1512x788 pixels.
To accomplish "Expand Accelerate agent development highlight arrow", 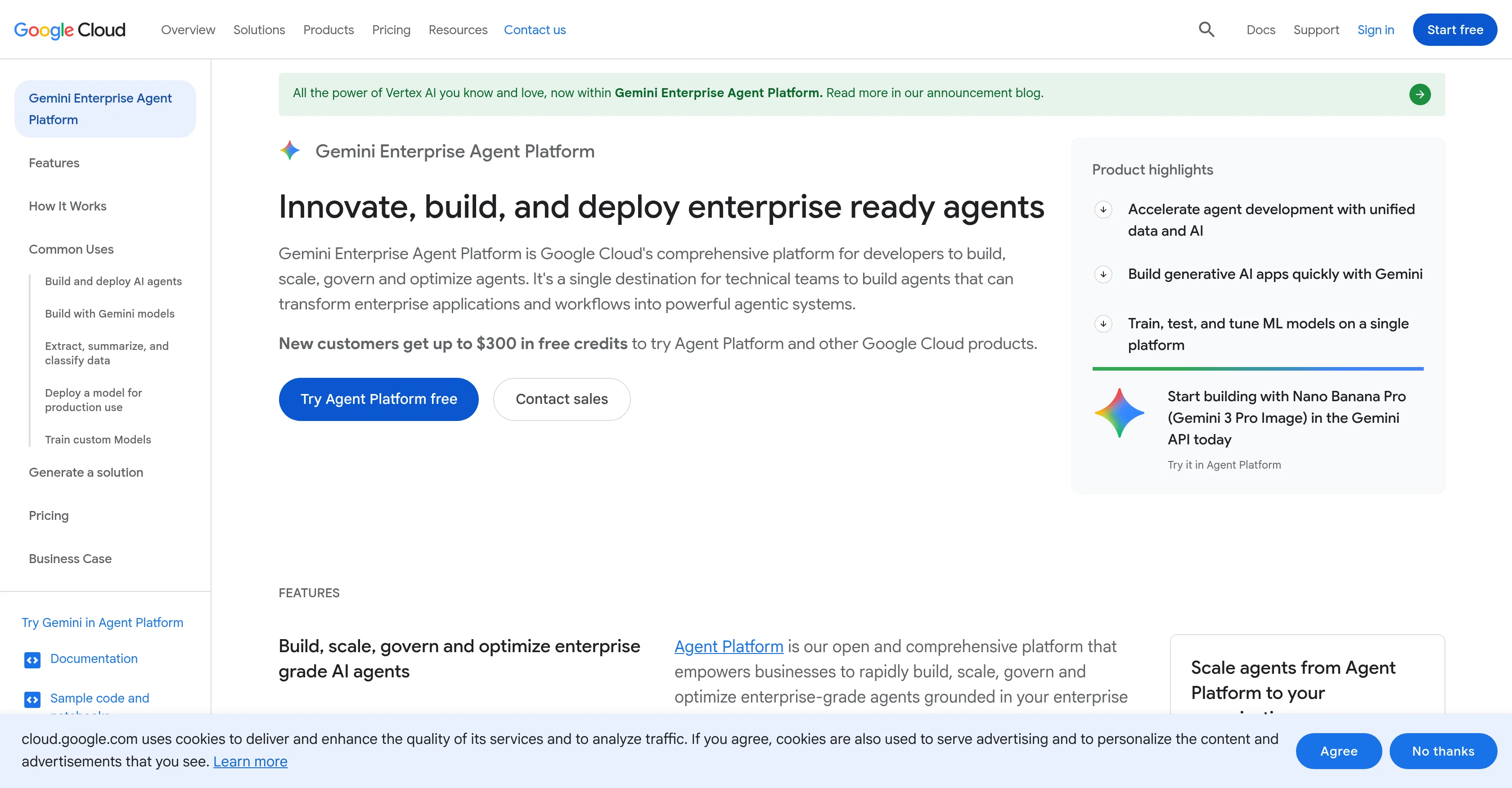I will tap(1103, 210).
